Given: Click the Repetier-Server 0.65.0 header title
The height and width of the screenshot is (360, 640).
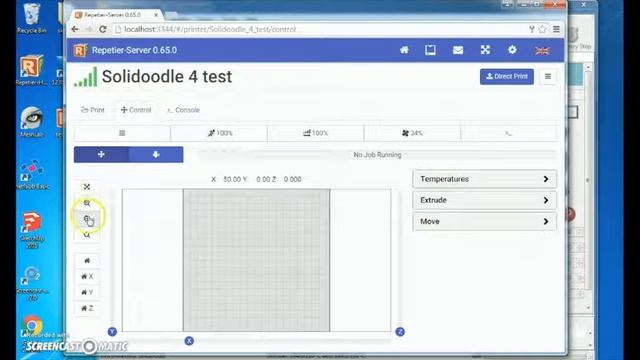Looking at the screenshot, I should pos(134,50).
